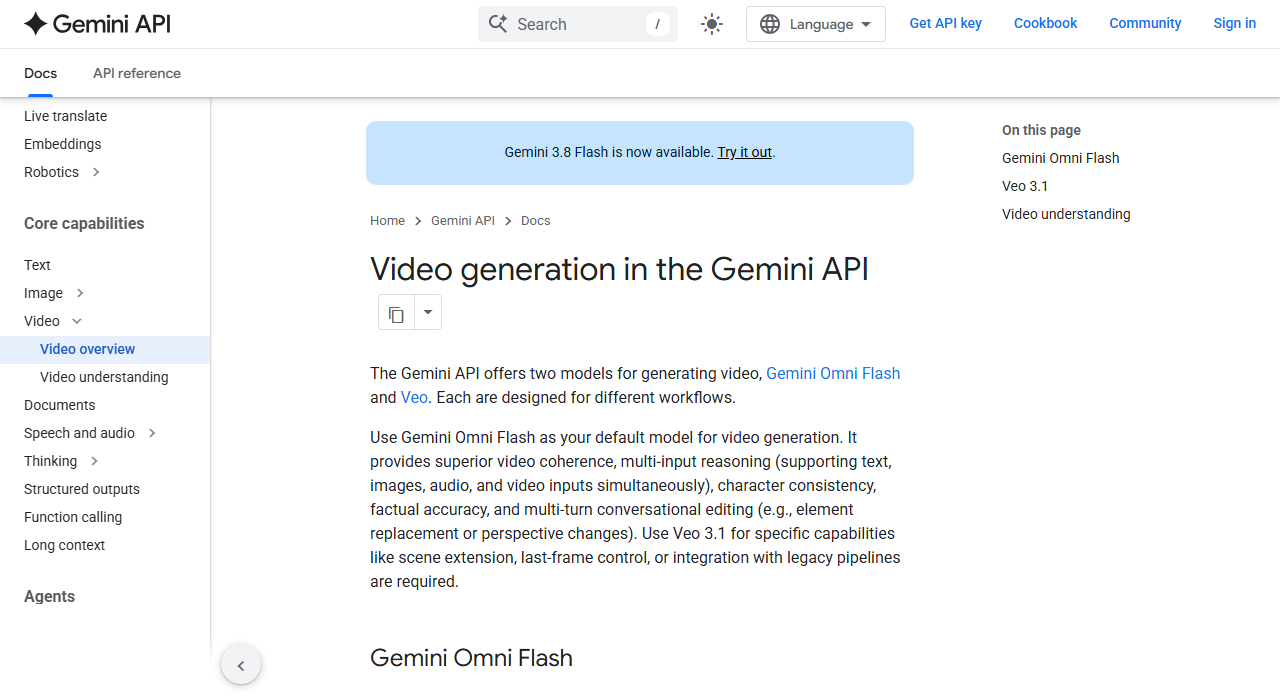Open Function calling in sidebar
The height and width of the screenshot is (700, 1280).
73,517
